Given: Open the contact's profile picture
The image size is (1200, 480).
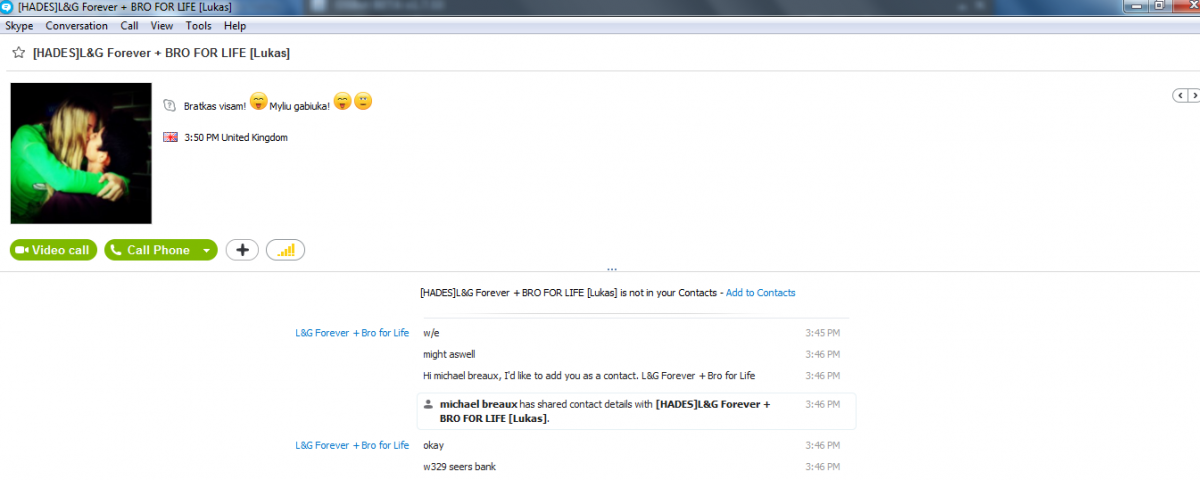Looking at the screenshot, I should coord(81,153).
